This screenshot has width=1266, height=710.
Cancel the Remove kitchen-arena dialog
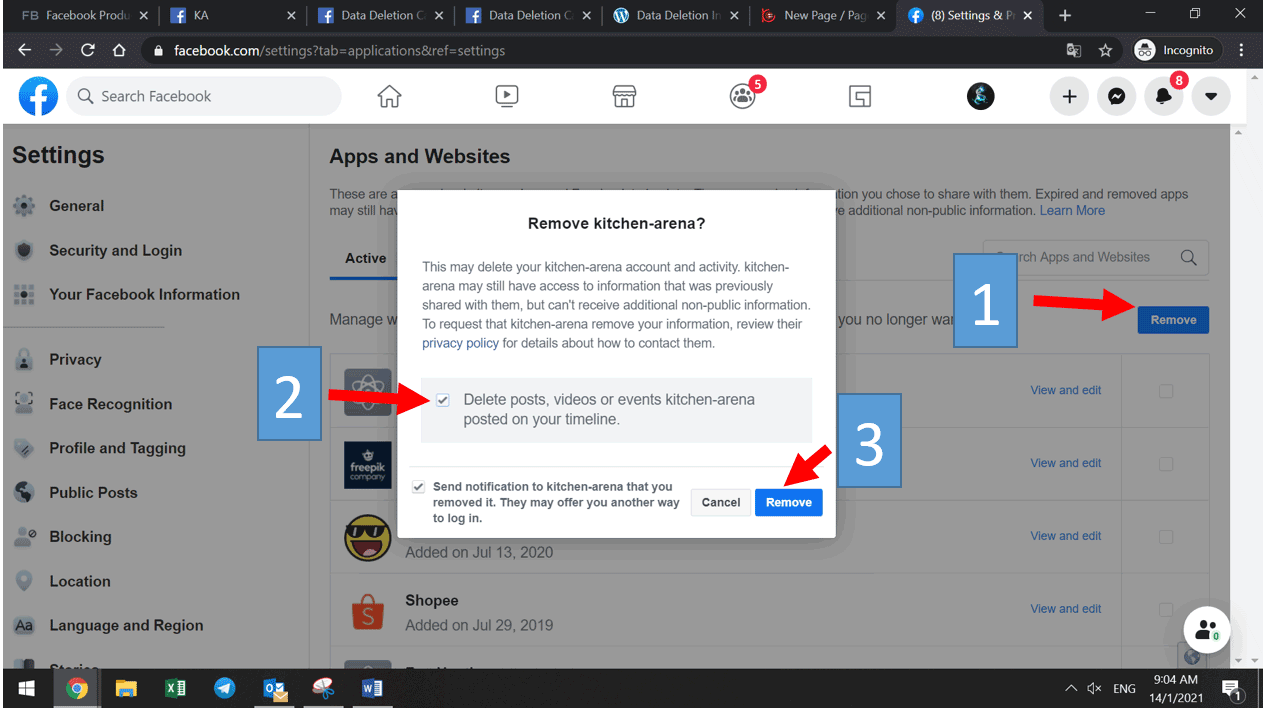click(721, 502)
